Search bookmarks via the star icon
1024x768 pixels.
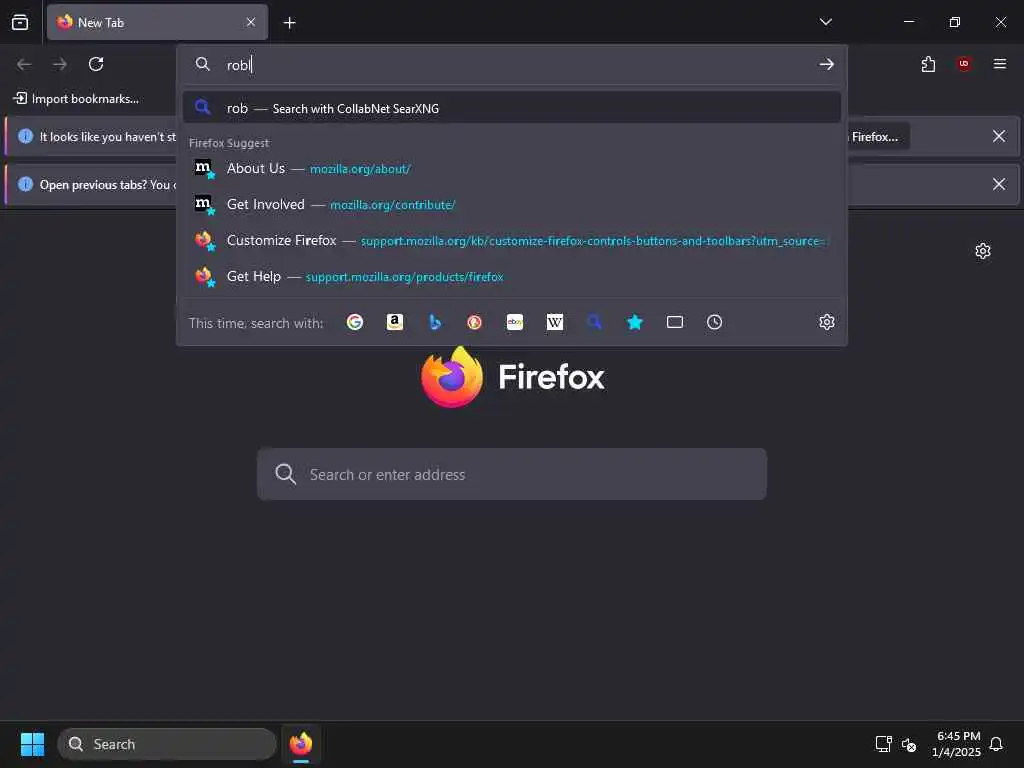click(635, 322)
